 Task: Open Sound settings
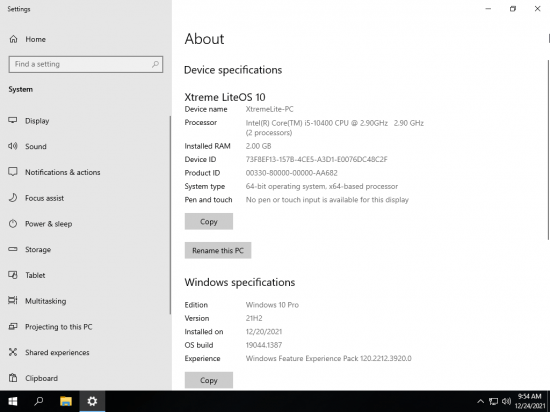[85, 146]
